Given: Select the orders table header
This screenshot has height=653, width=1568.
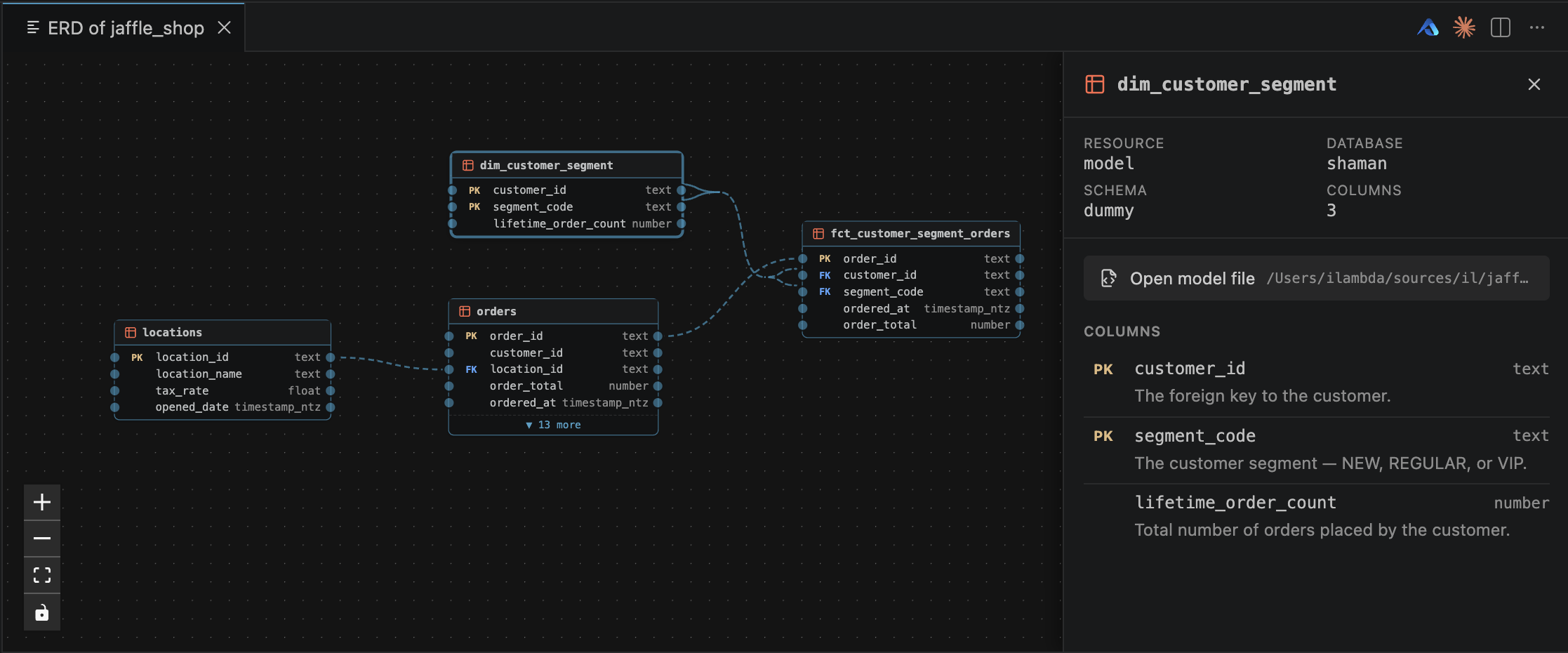Looking at the screenshot, I should pos(553,311).
